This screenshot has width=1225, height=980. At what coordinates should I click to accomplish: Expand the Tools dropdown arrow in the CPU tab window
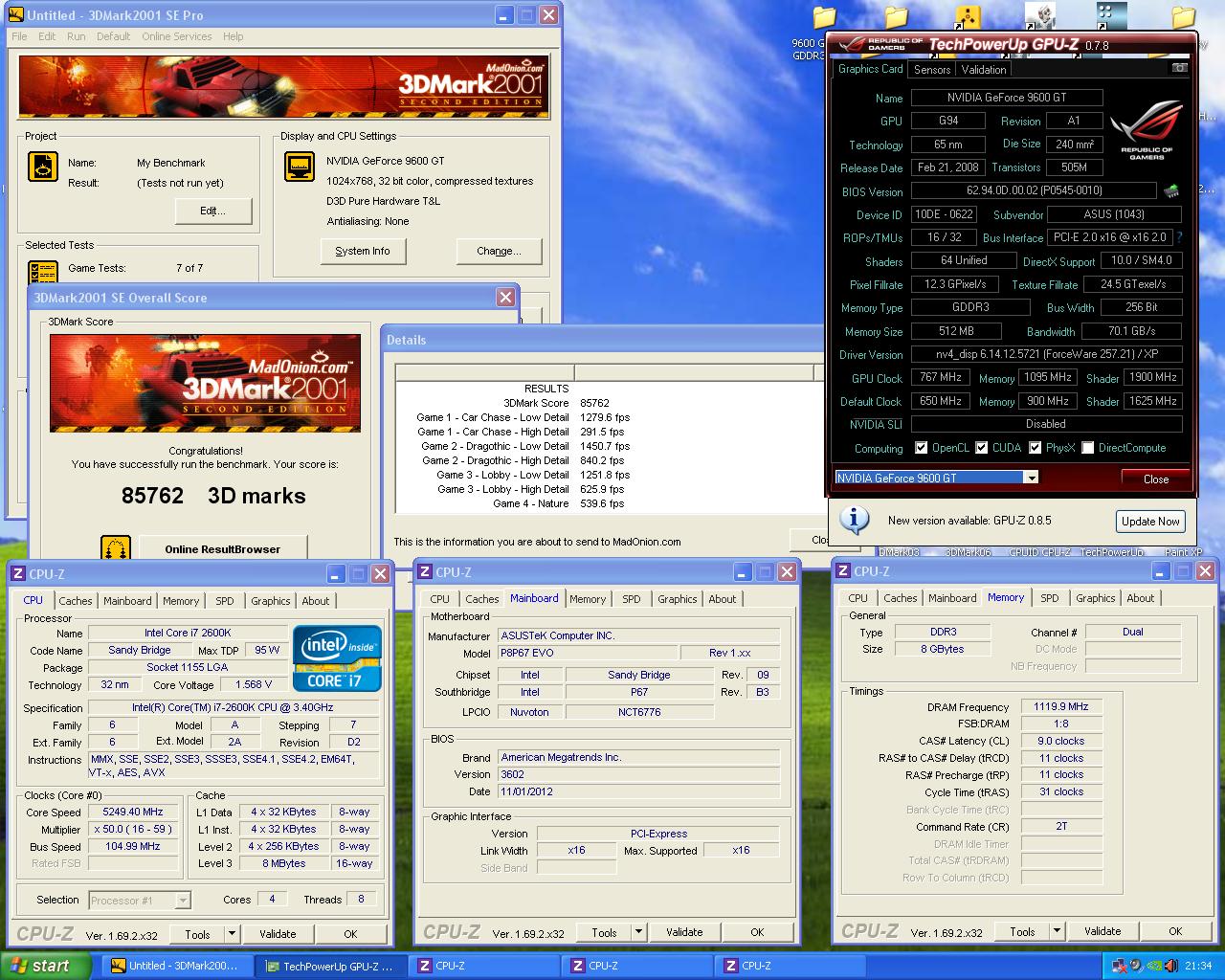pyautogui.click(x=231, y=934)
